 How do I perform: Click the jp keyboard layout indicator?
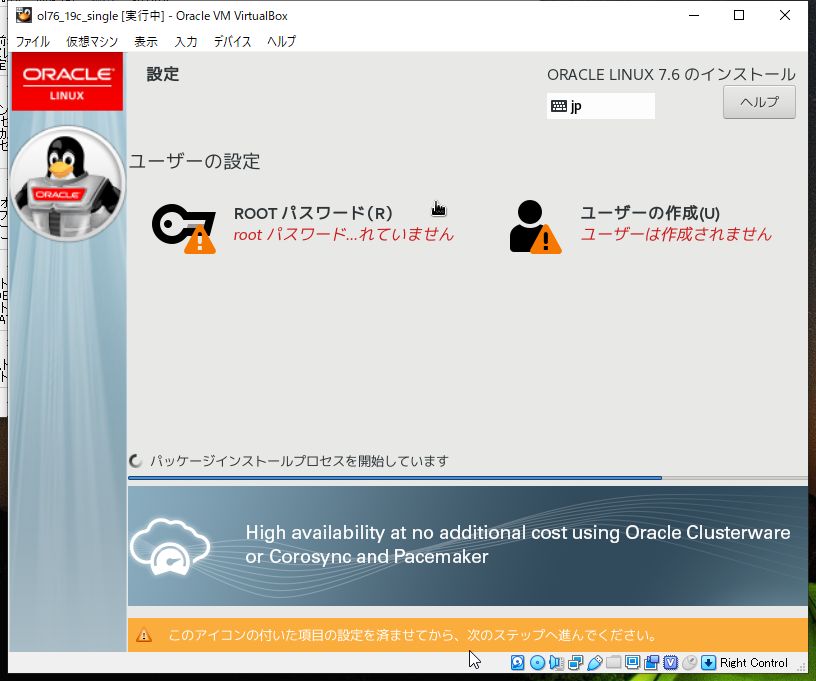point(601,106)
